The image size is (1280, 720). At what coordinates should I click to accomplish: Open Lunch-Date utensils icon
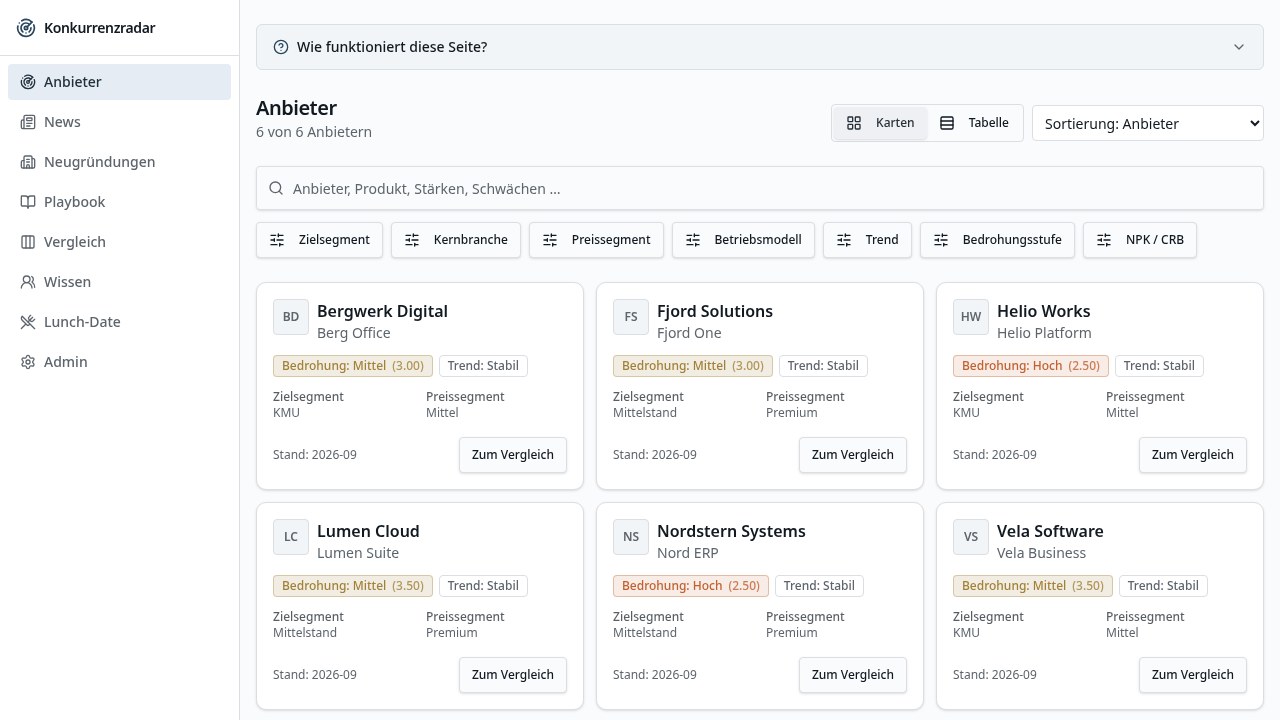[28, 322]
